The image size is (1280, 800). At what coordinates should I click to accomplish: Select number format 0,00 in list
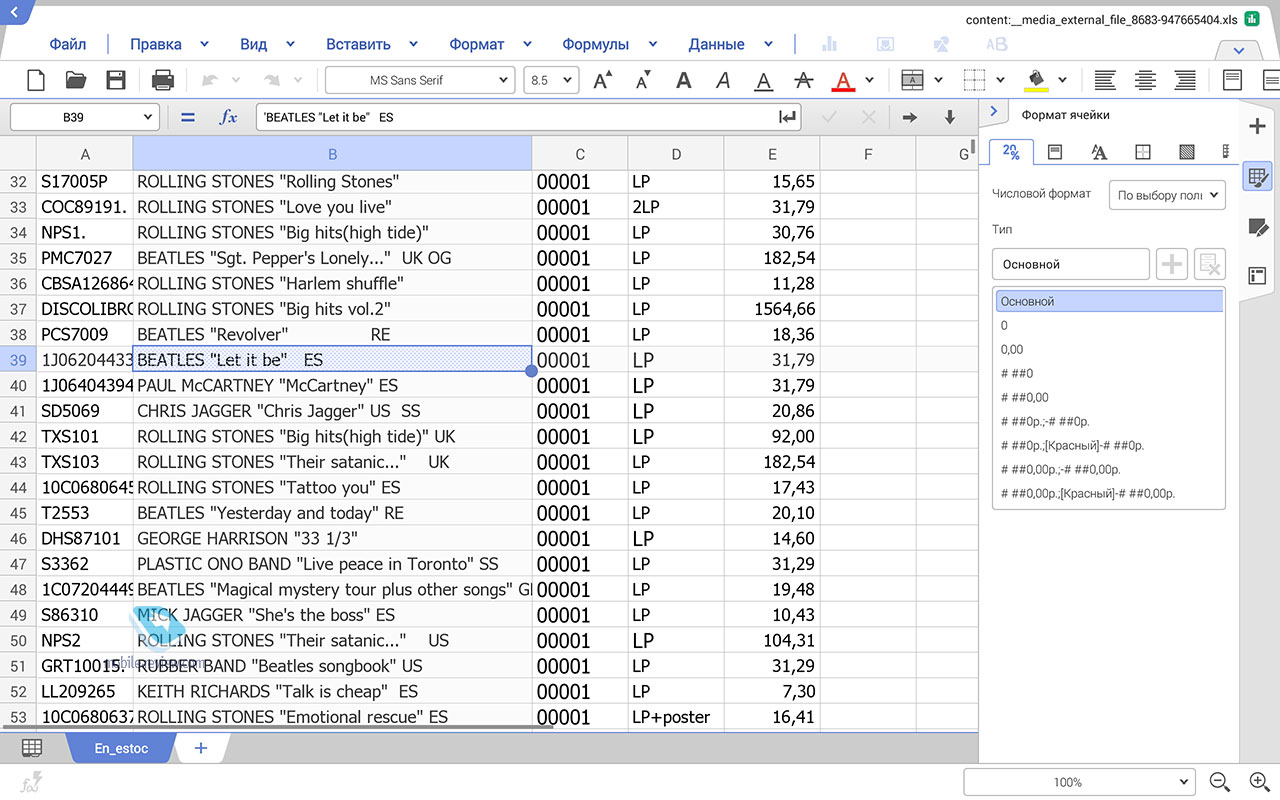[x=1108, y=349]
